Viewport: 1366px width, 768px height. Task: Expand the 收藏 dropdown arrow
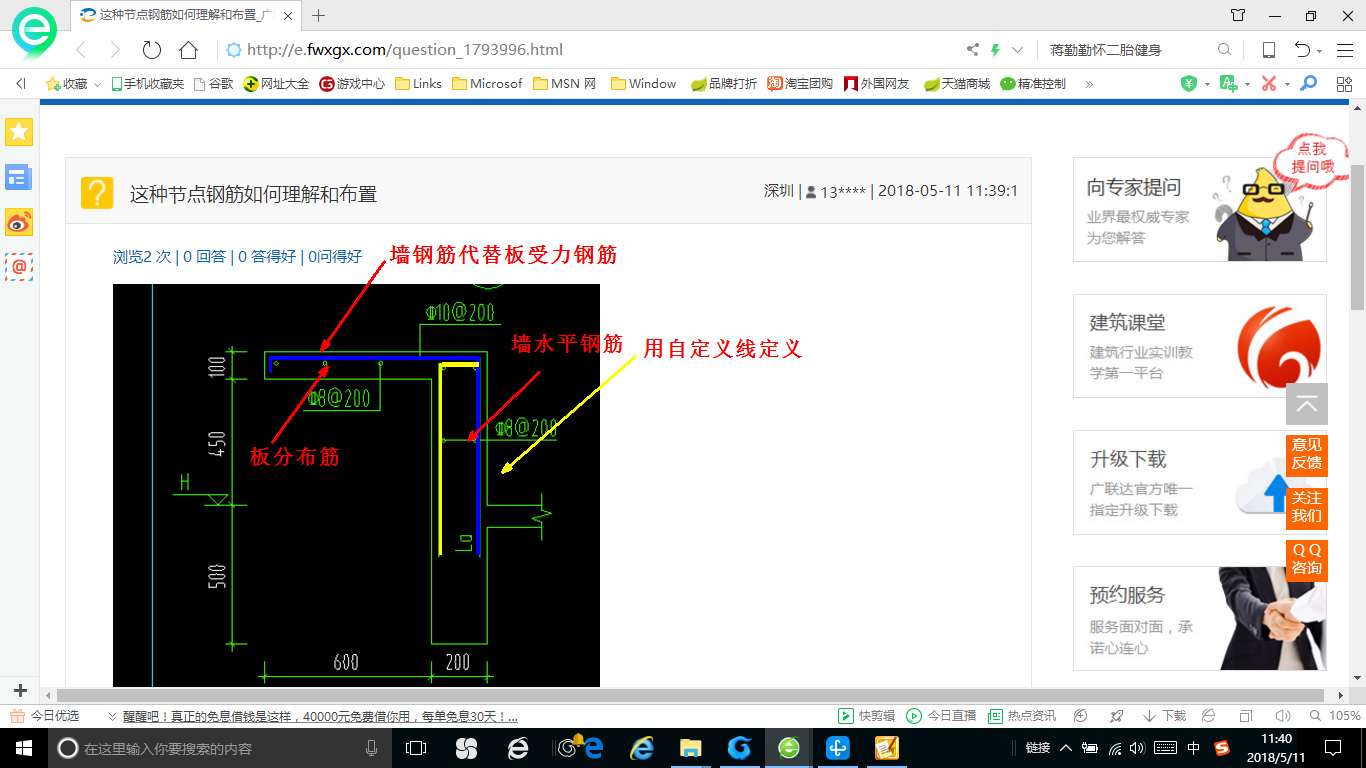(97, 85)
